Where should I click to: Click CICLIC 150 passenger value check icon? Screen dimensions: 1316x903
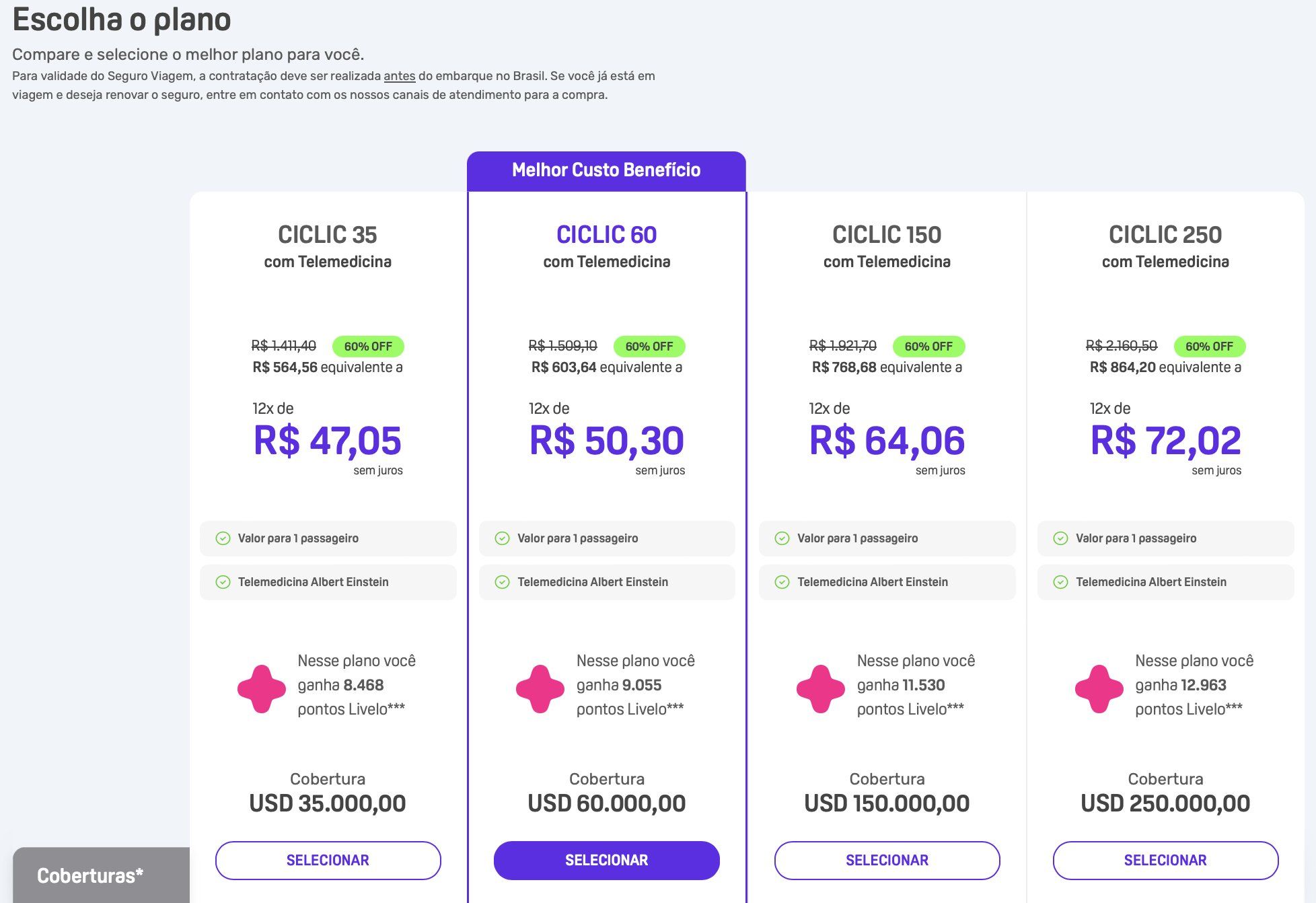click(782, 538)
